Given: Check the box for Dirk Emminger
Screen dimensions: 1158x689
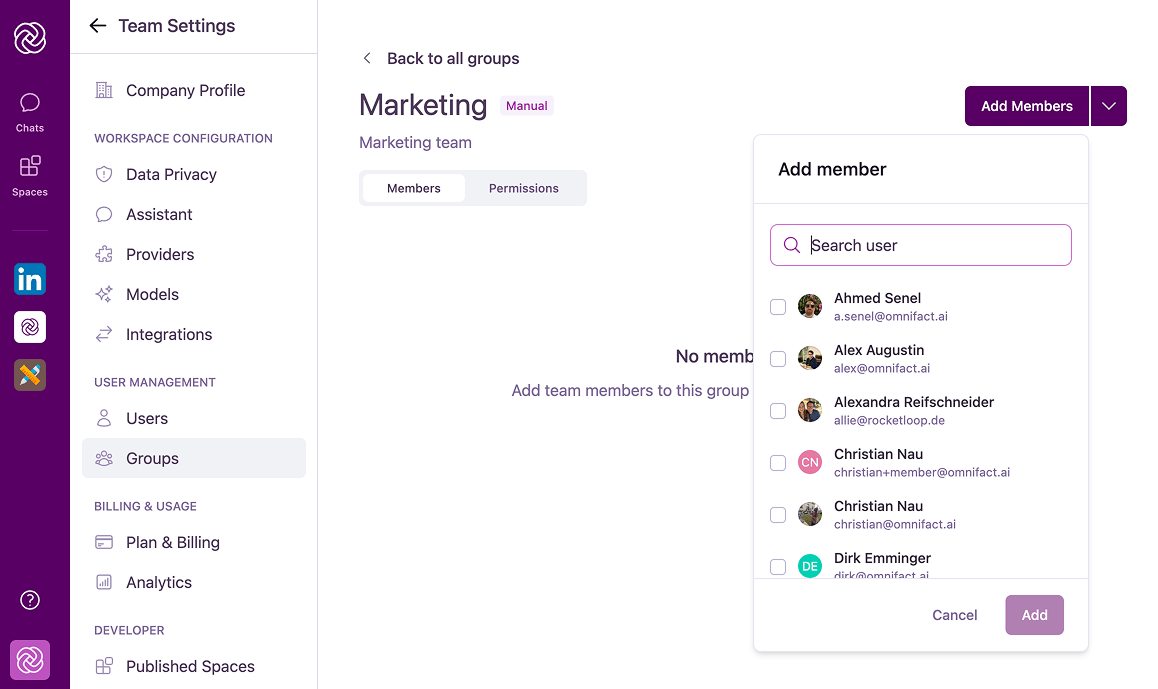Looking at the screenshot, I should pyautogui.click(x=778, y=566).
